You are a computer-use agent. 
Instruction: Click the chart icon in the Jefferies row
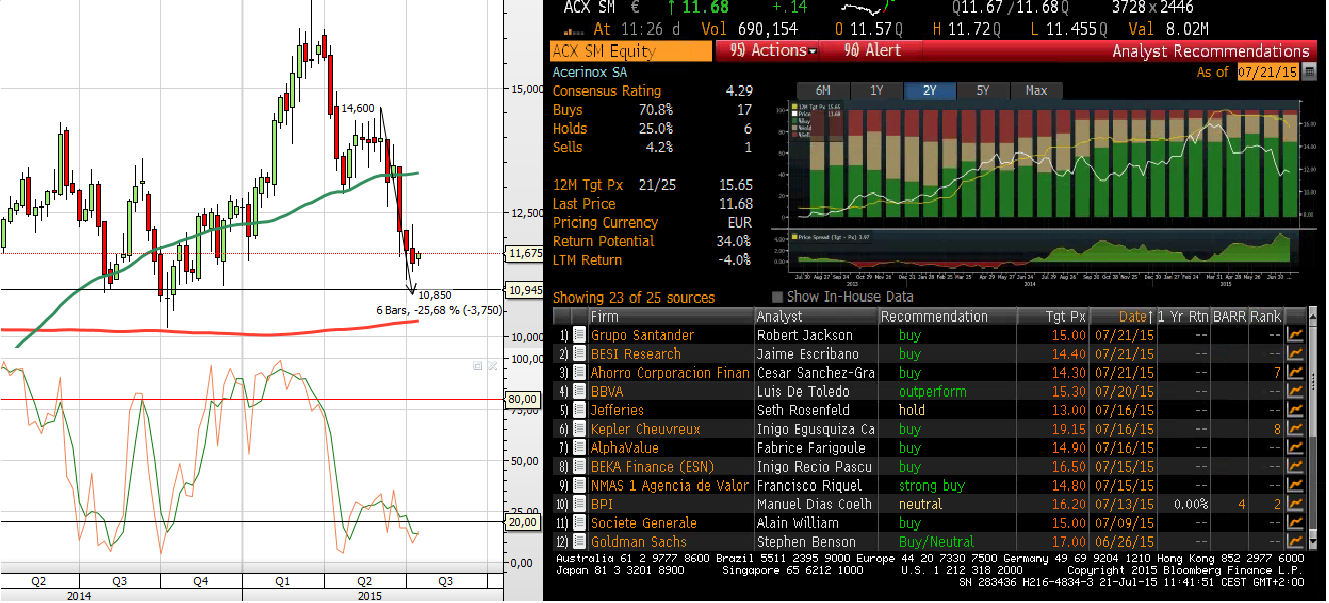tap(1295, 410)
